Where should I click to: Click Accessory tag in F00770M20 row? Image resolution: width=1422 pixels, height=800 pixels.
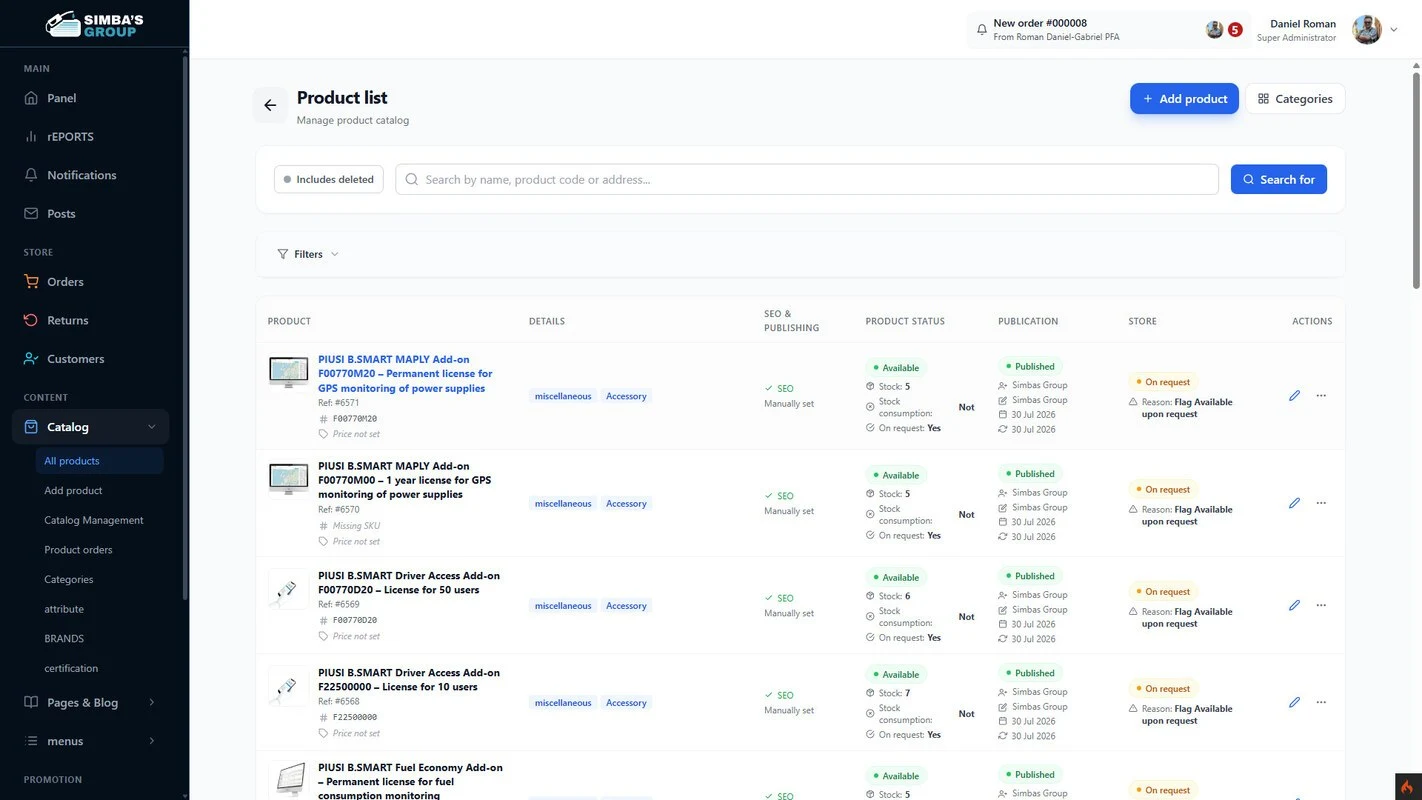[x=626, y=396]
